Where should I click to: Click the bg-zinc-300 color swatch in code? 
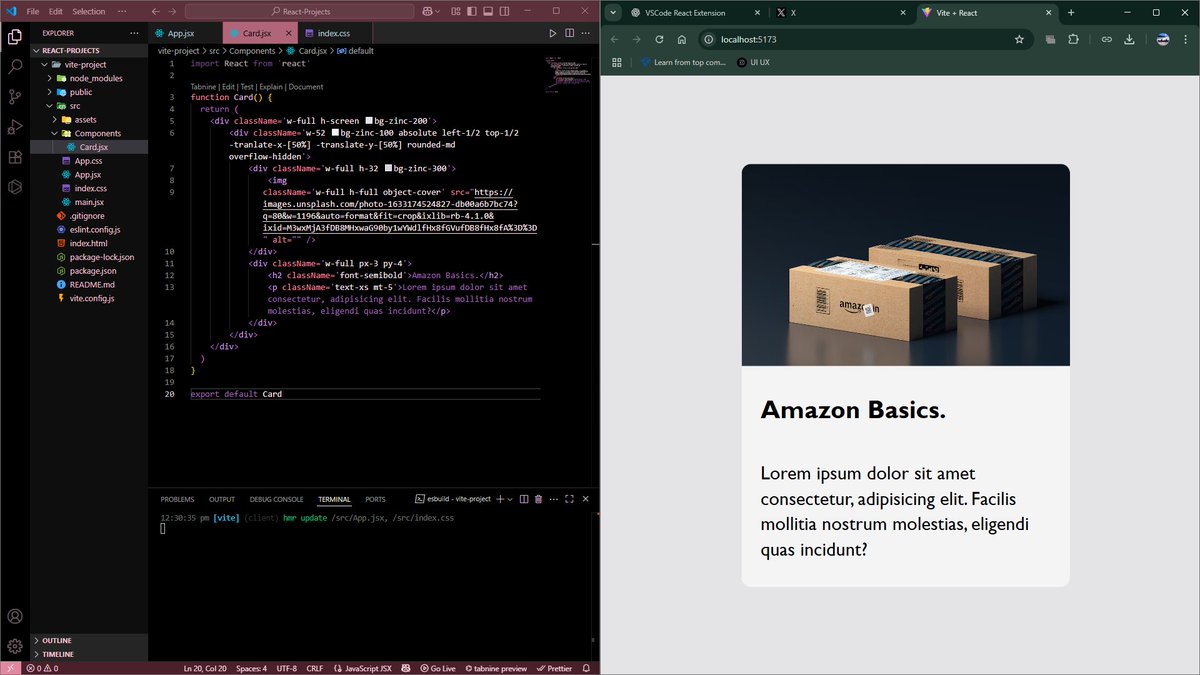point(389,169)
